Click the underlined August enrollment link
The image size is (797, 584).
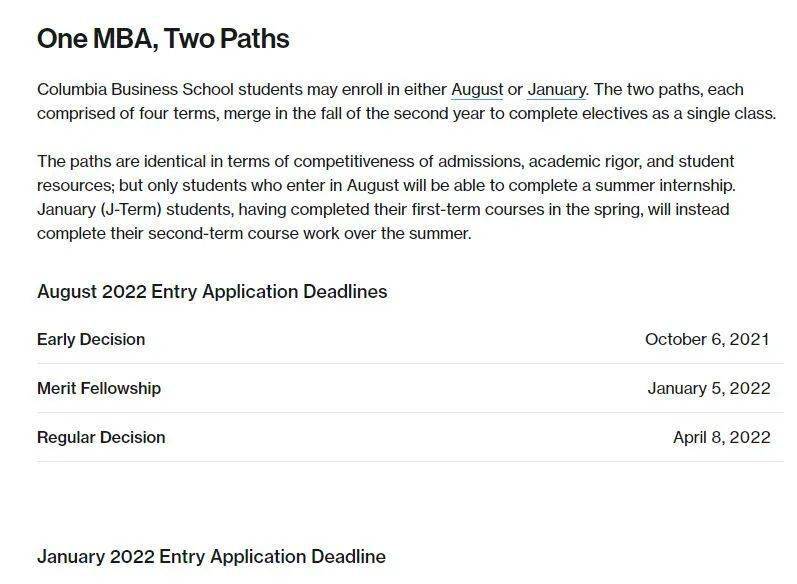(x=477, y=89)
